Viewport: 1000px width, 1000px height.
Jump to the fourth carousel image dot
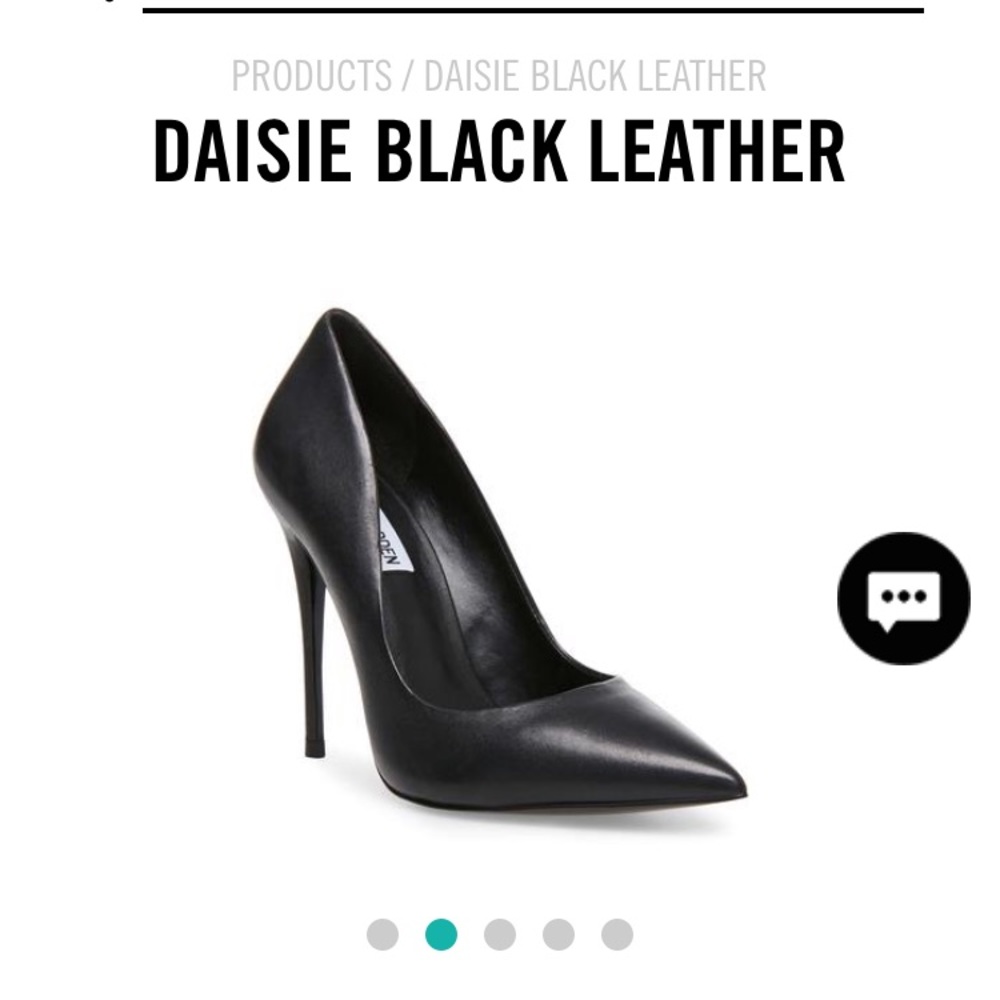pos(559,934)
